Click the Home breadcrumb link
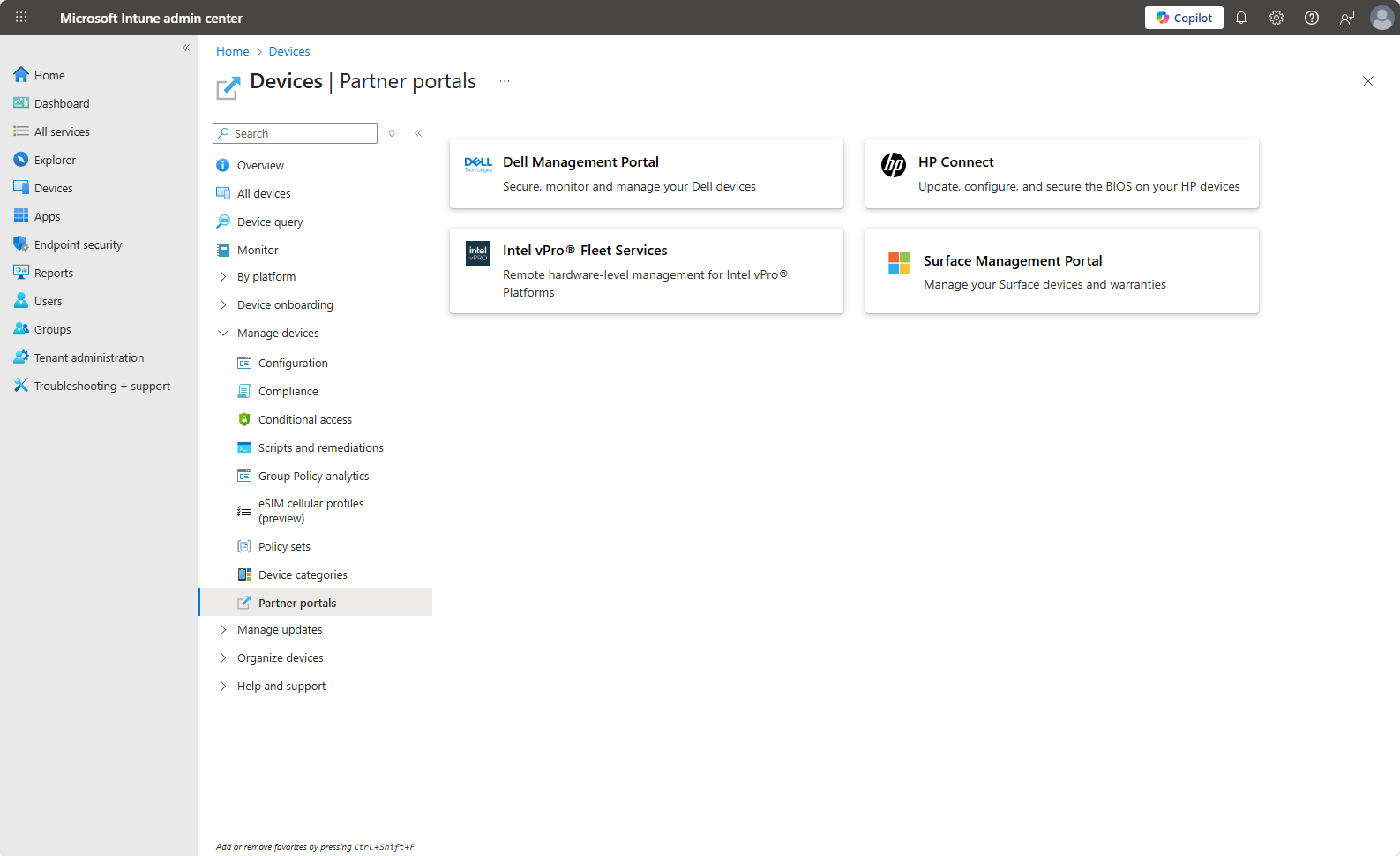This screenshot has height=856, width=1400. coord(233,51)
